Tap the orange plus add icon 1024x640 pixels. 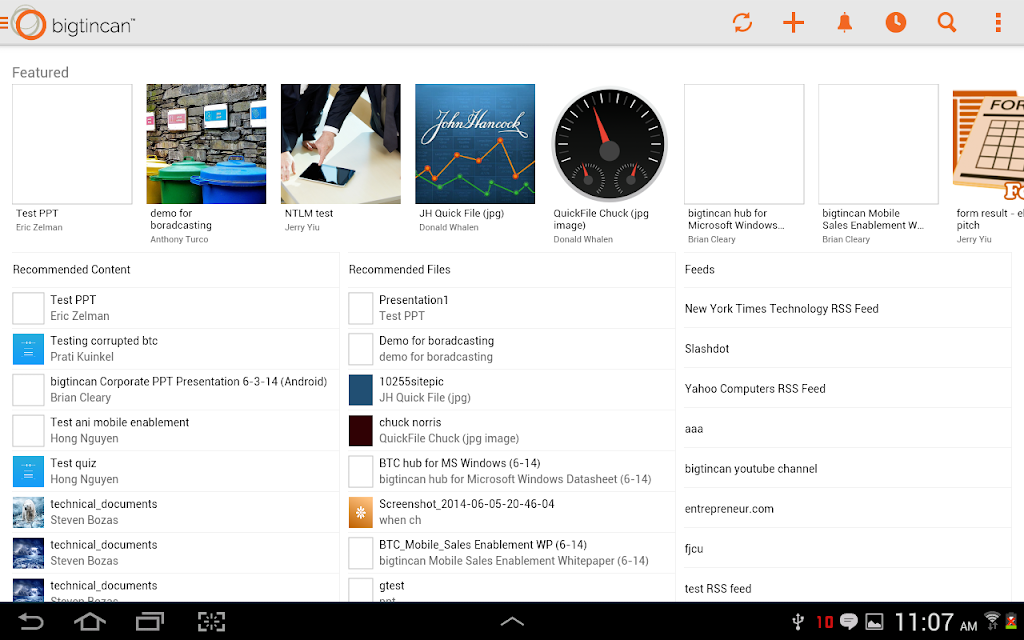point(793,23)
